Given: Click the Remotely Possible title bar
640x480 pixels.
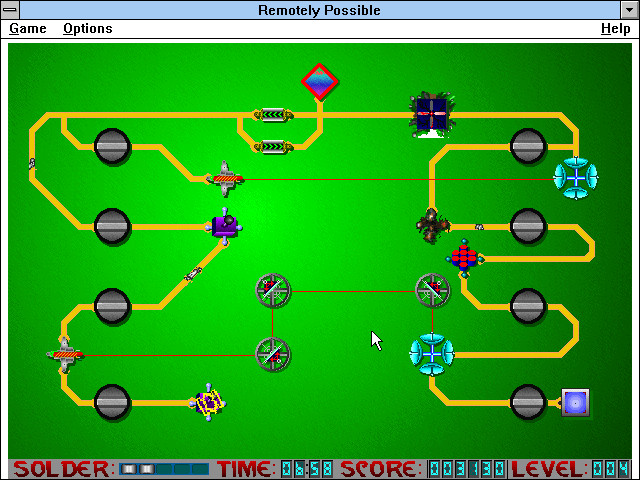Looking at the screenshot, I should [x=320, y=10].
